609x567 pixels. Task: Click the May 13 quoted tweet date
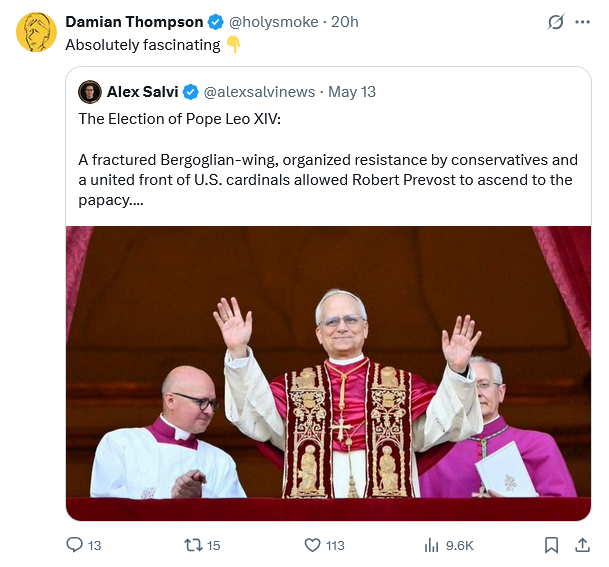pyautogui.click(x=352, y=92)
